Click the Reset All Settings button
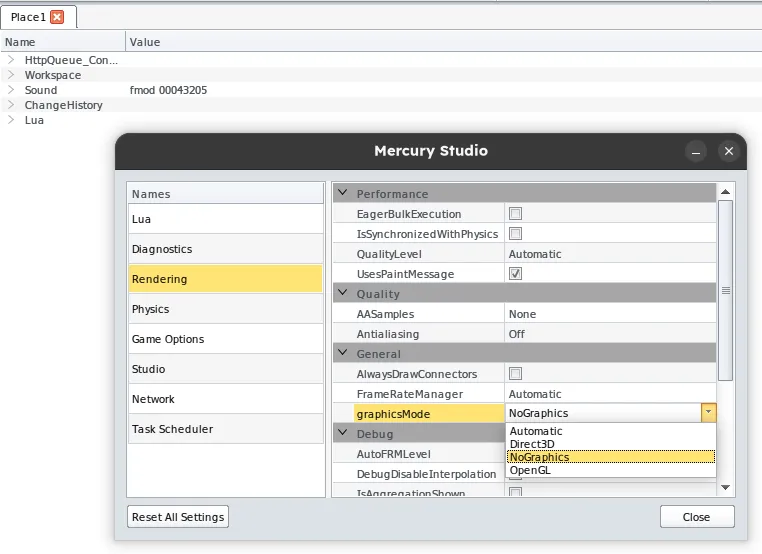762x554 pixels. pyautogui.click(x=178, y=517)
